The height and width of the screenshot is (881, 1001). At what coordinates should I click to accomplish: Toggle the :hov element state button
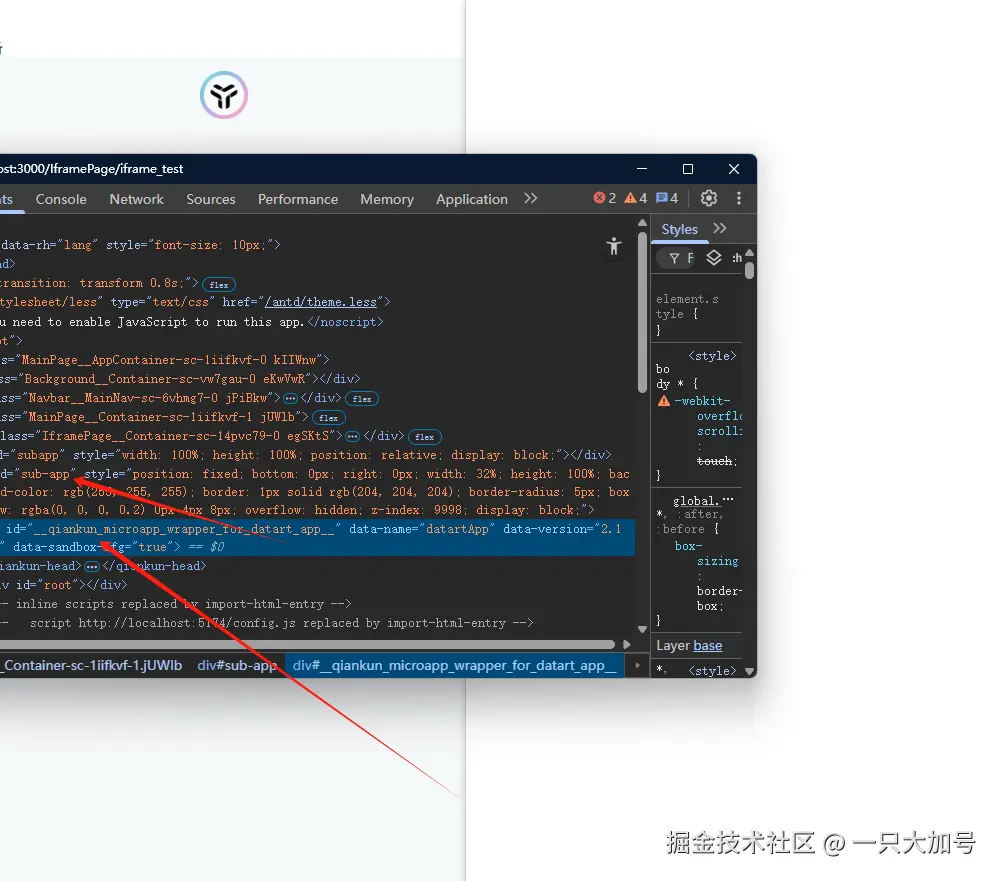tap(737, 258)
